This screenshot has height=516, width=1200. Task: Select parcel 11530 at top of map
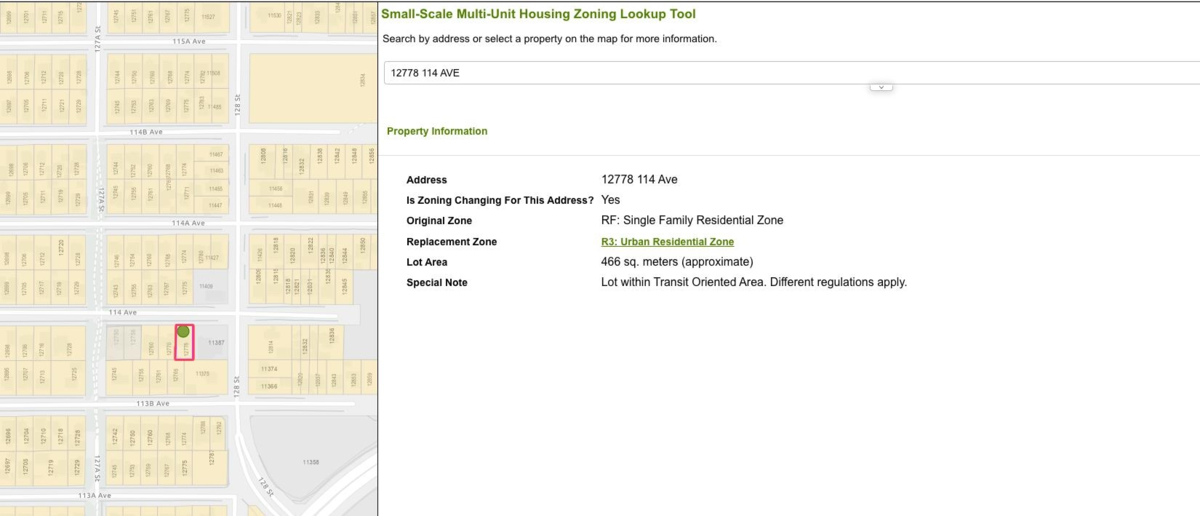273,16
